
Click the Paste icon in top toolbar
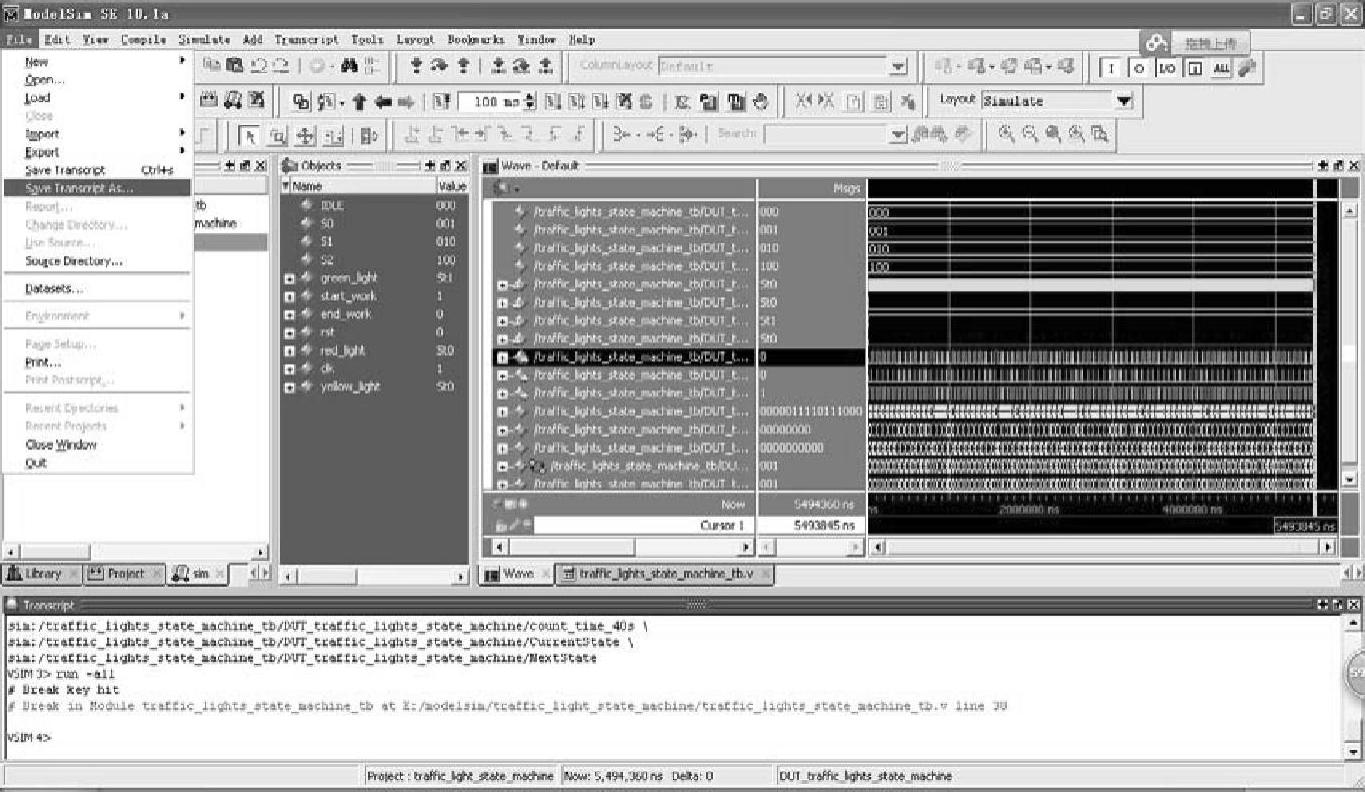click(234, 66)
